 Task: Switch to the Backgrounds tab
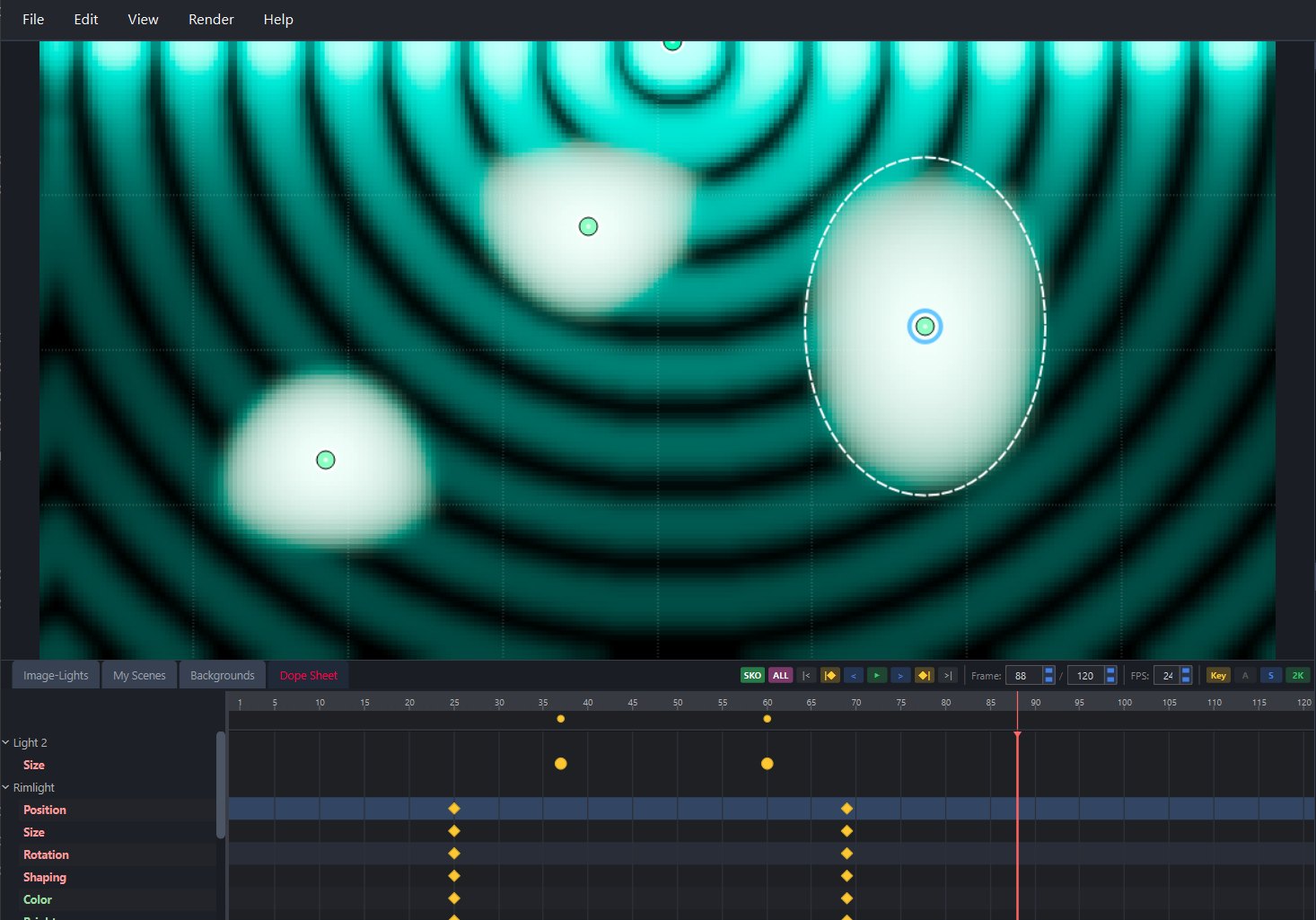coord(223,675)
